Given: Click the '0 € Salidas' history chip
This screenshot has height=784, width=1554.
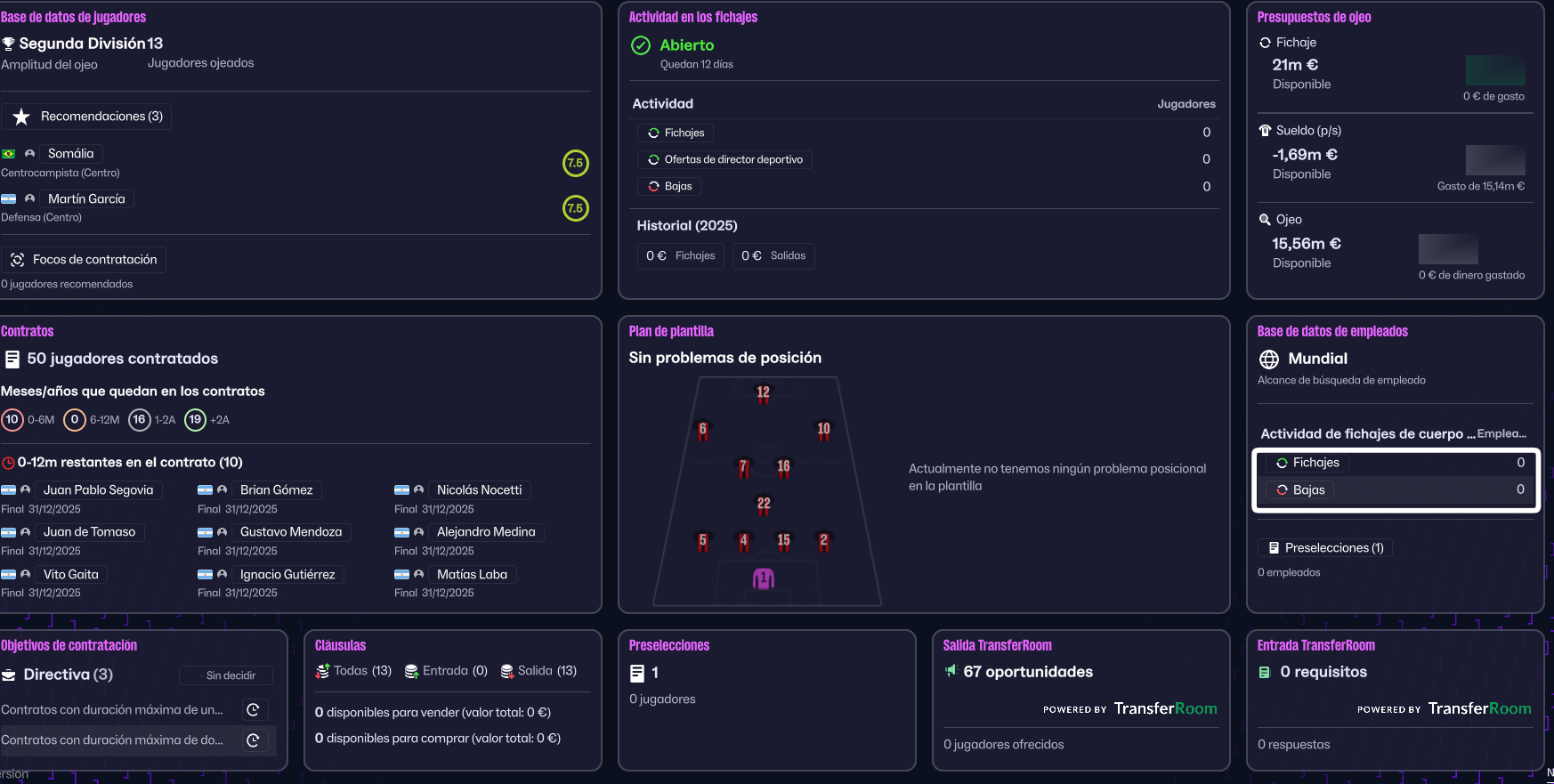Looking at the screenshot, I should tap(773, 256).
